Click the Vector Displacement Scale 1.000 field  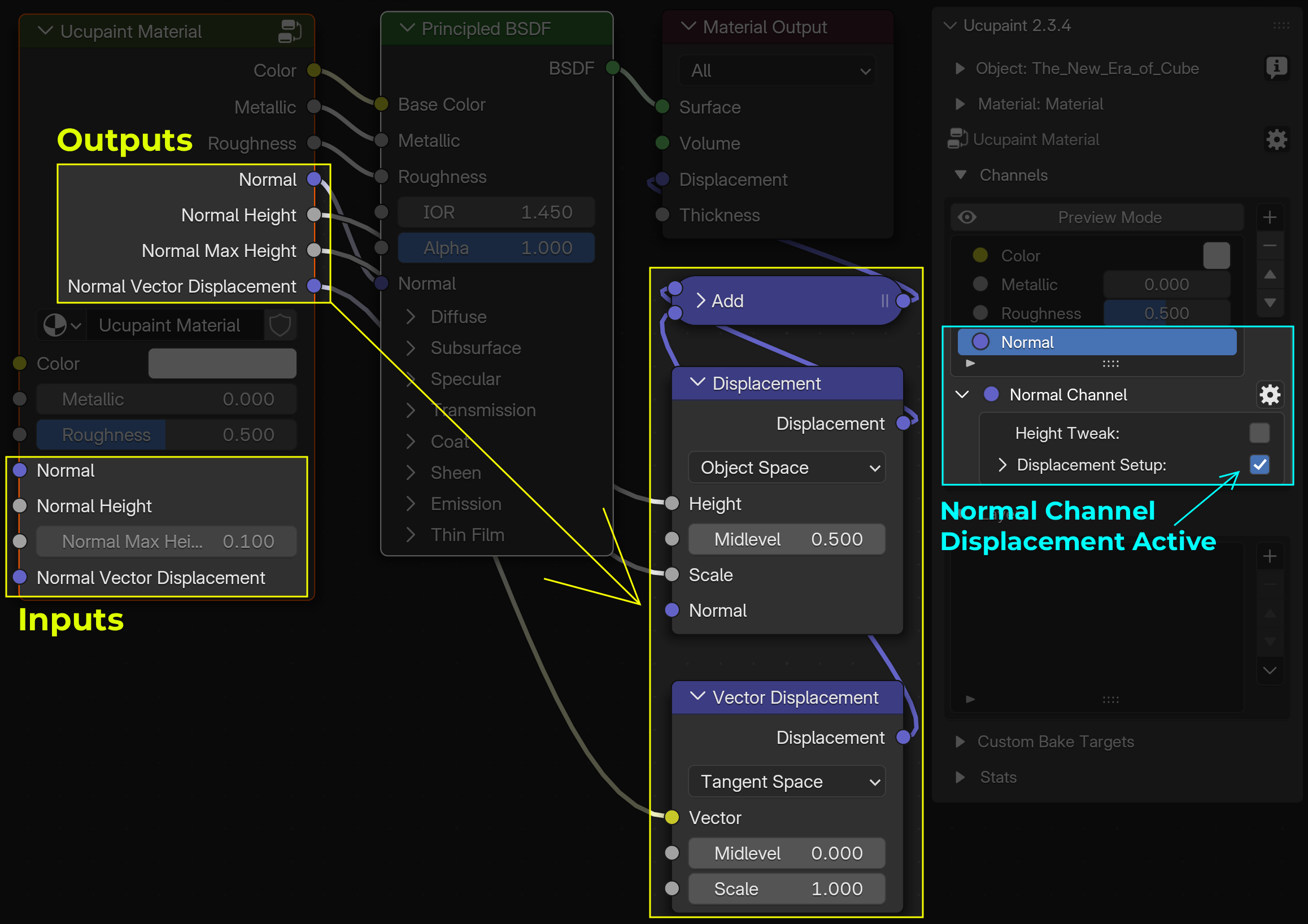pyautogui.click(x=787, y=888)
